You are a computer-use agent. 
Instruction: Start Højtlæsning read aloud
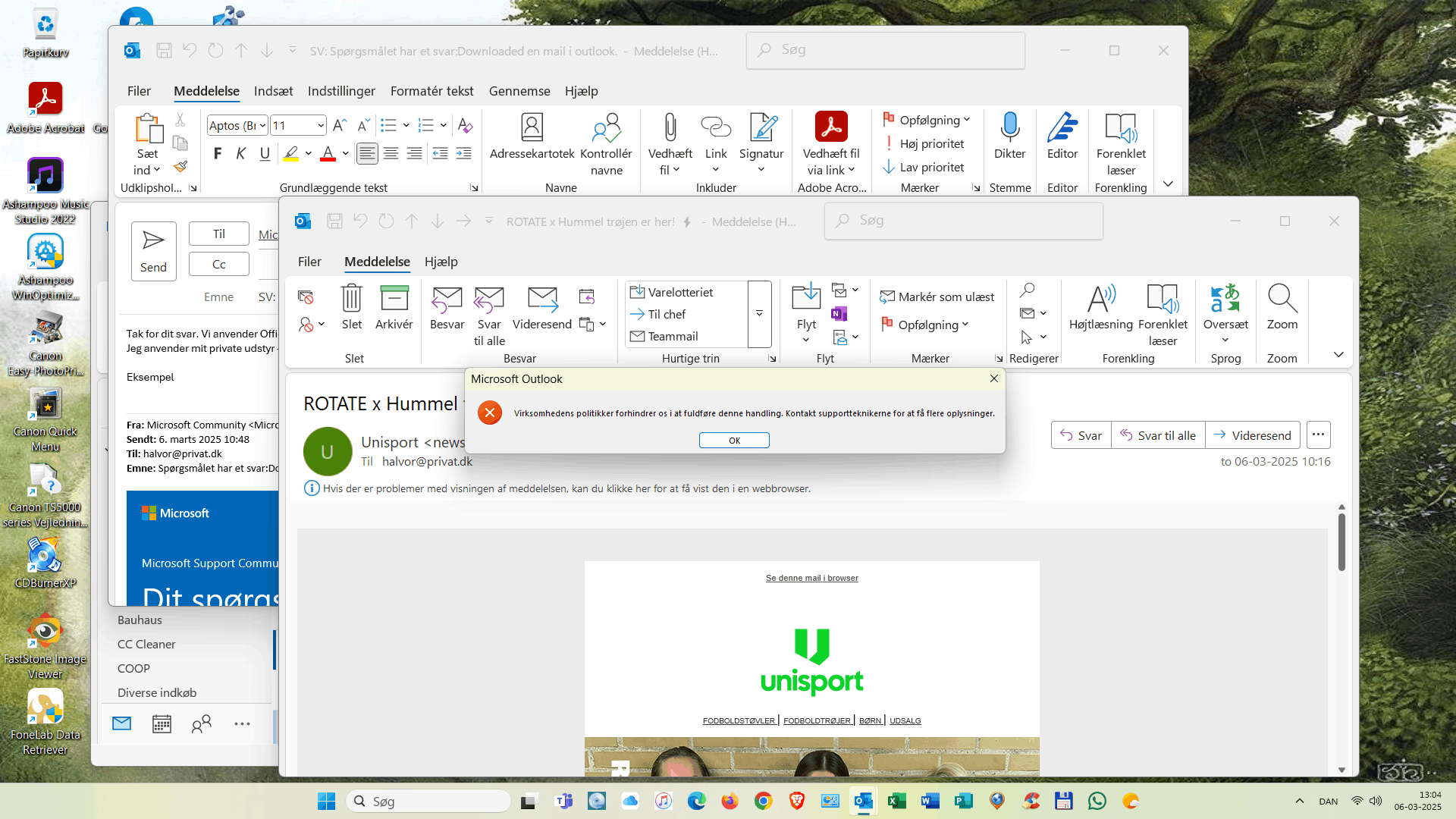[1100, 300]
